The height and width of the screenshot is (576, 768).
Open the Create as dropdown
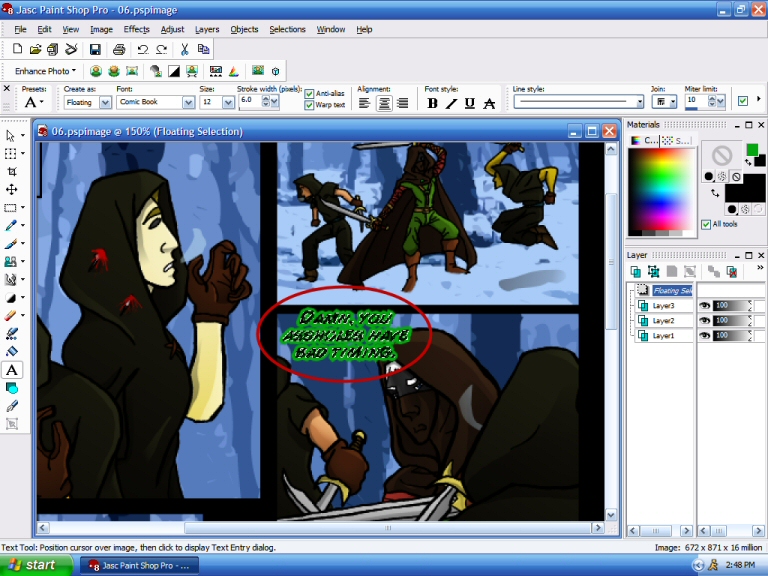pyautogui.click(x=103, y=102)
